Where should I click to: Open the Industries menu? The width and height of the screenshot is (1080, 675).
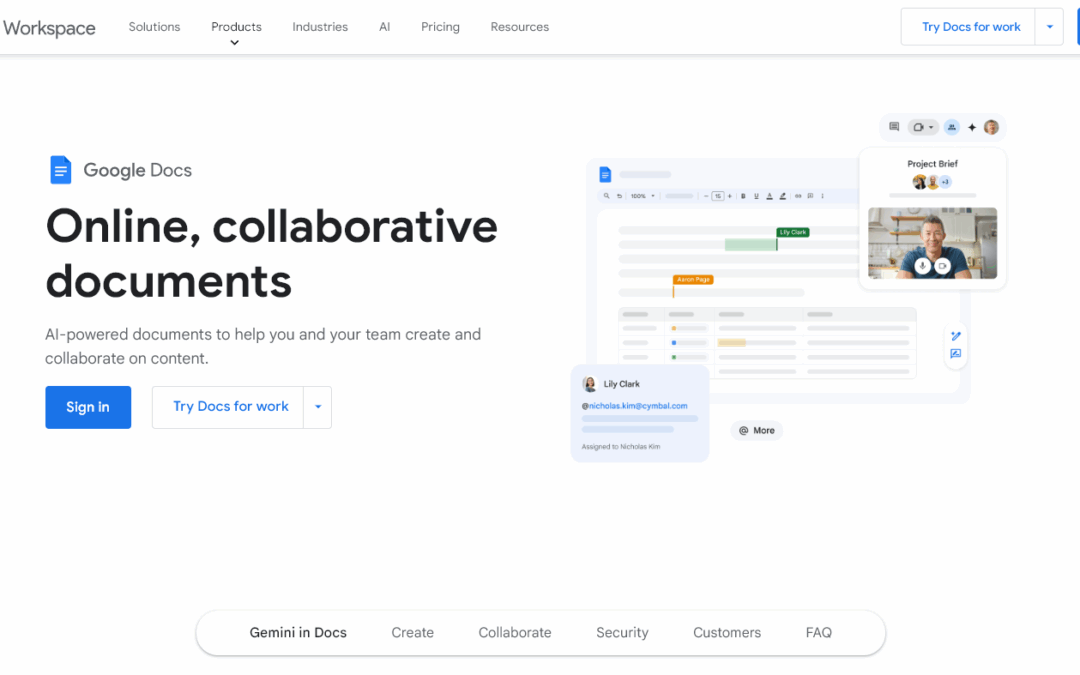320,27
